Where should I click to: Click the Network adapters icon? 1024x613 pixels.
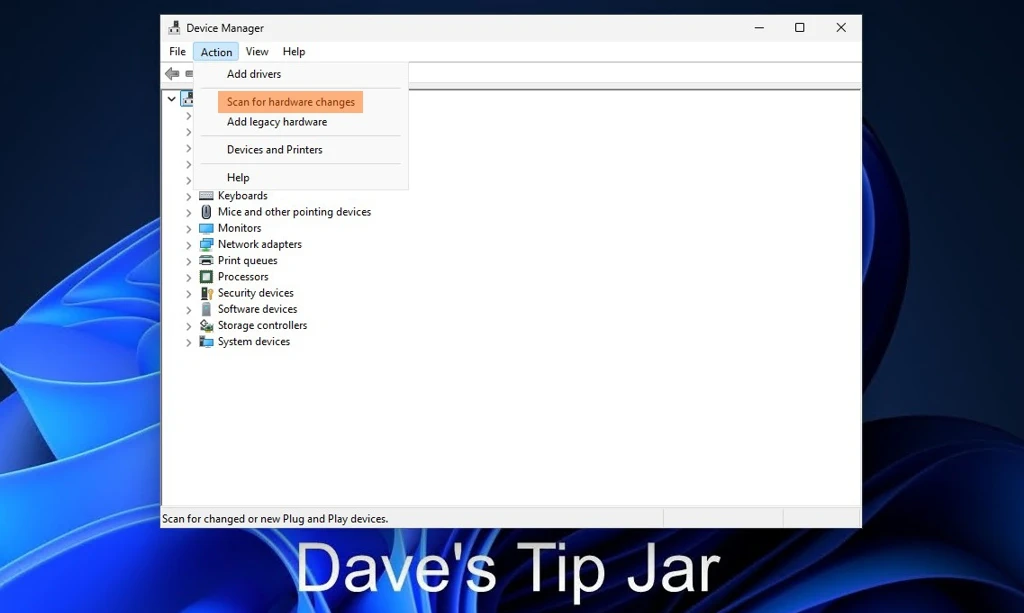coord(206,244)
